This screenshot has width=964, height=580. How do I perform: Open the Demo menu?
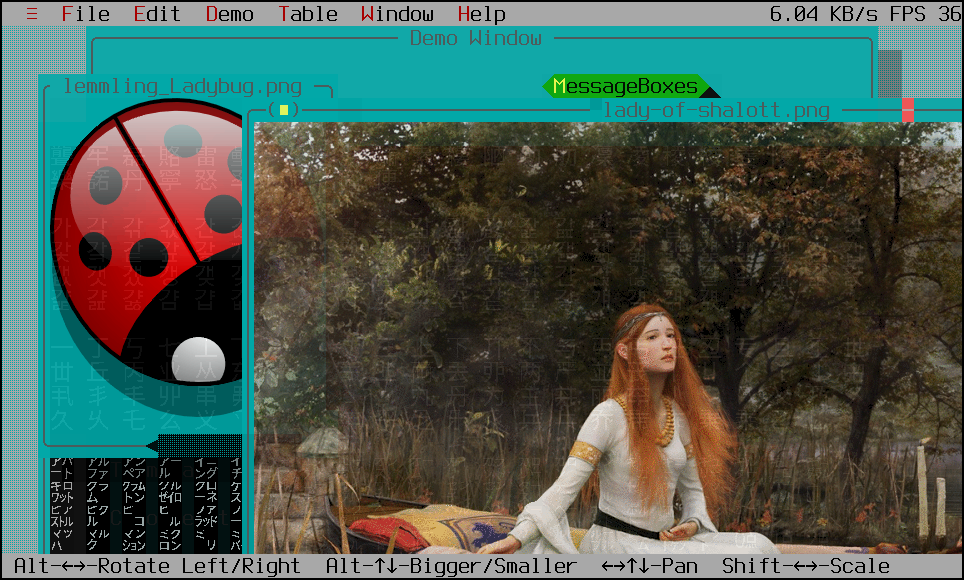229,14
